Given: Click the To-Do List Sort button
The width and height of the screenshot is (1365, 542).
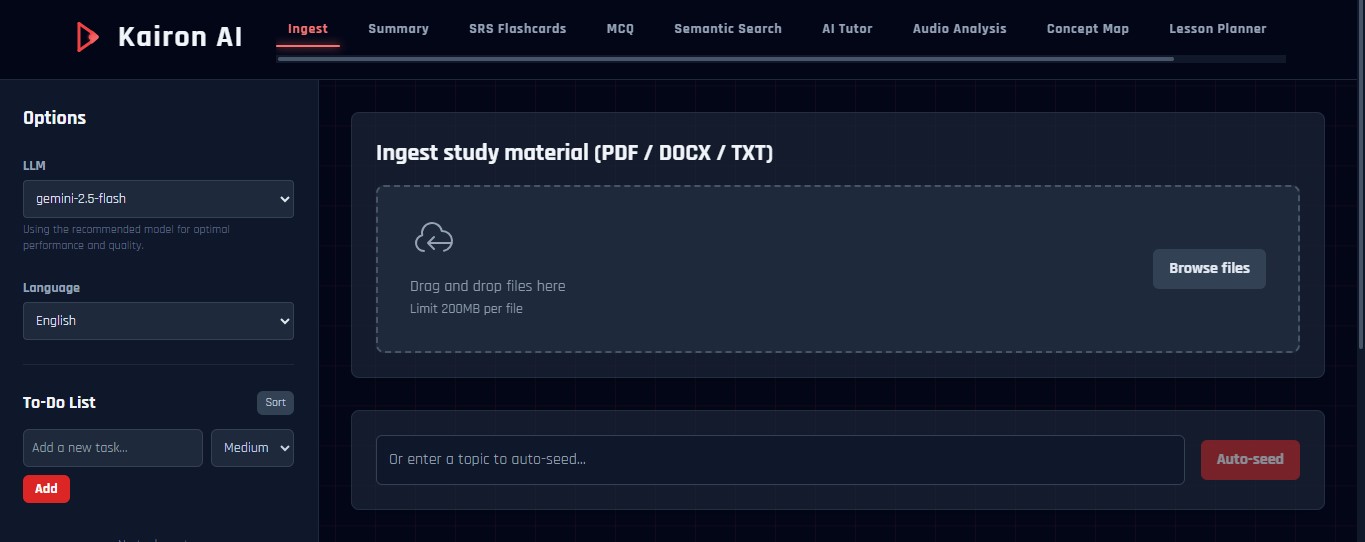Looking at the screenshot, I should (x=275, y=403).
